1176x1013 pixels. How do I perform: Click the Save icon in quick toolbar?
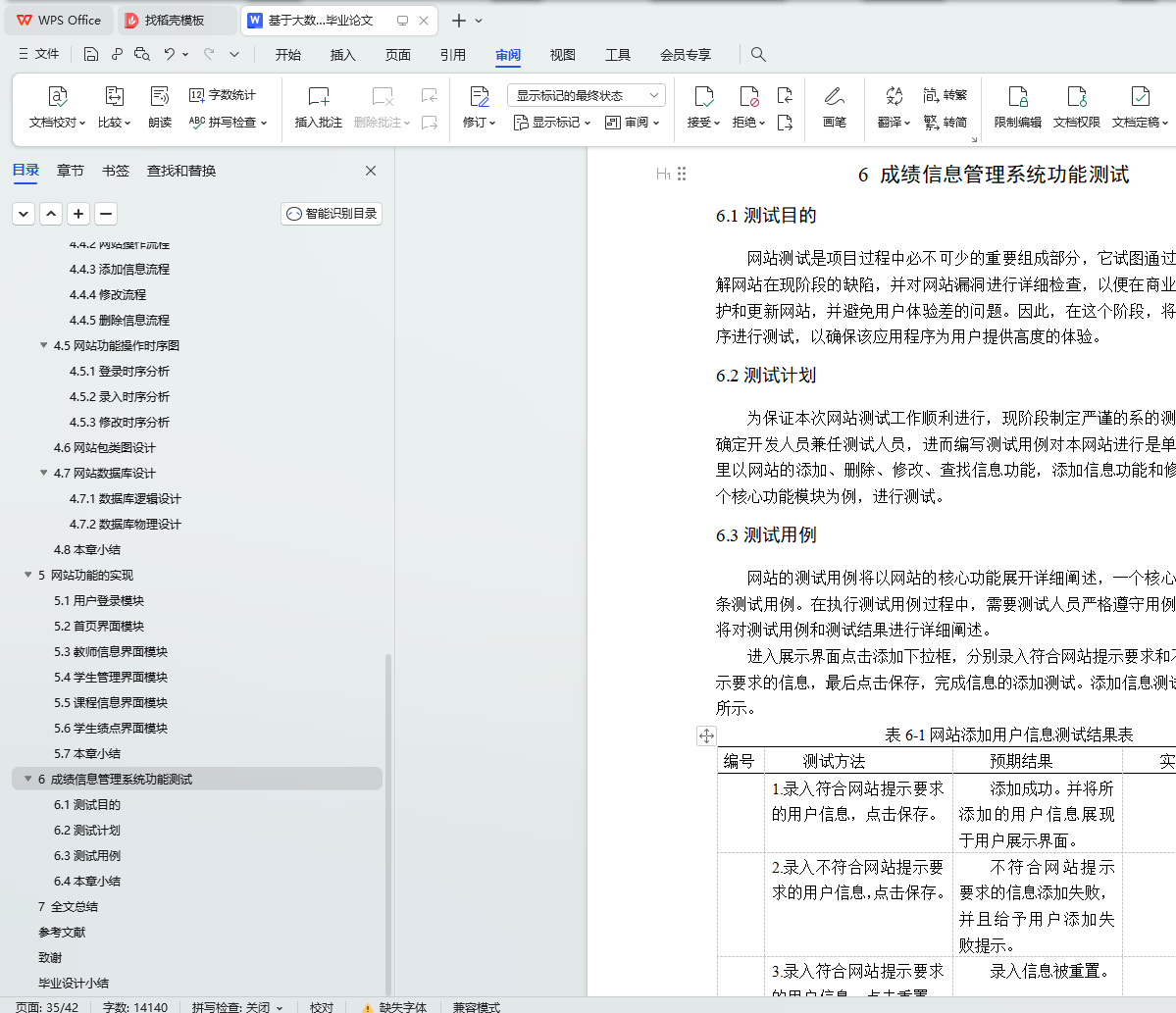click(x=91, y=54)
